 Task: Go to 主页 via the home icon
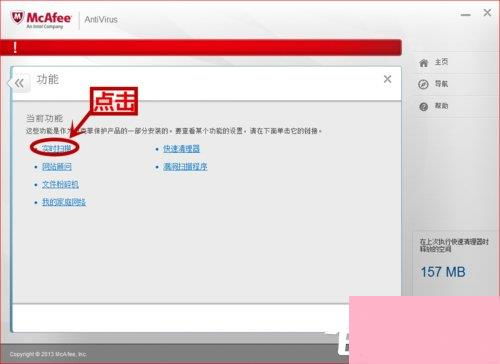point(424,63)
